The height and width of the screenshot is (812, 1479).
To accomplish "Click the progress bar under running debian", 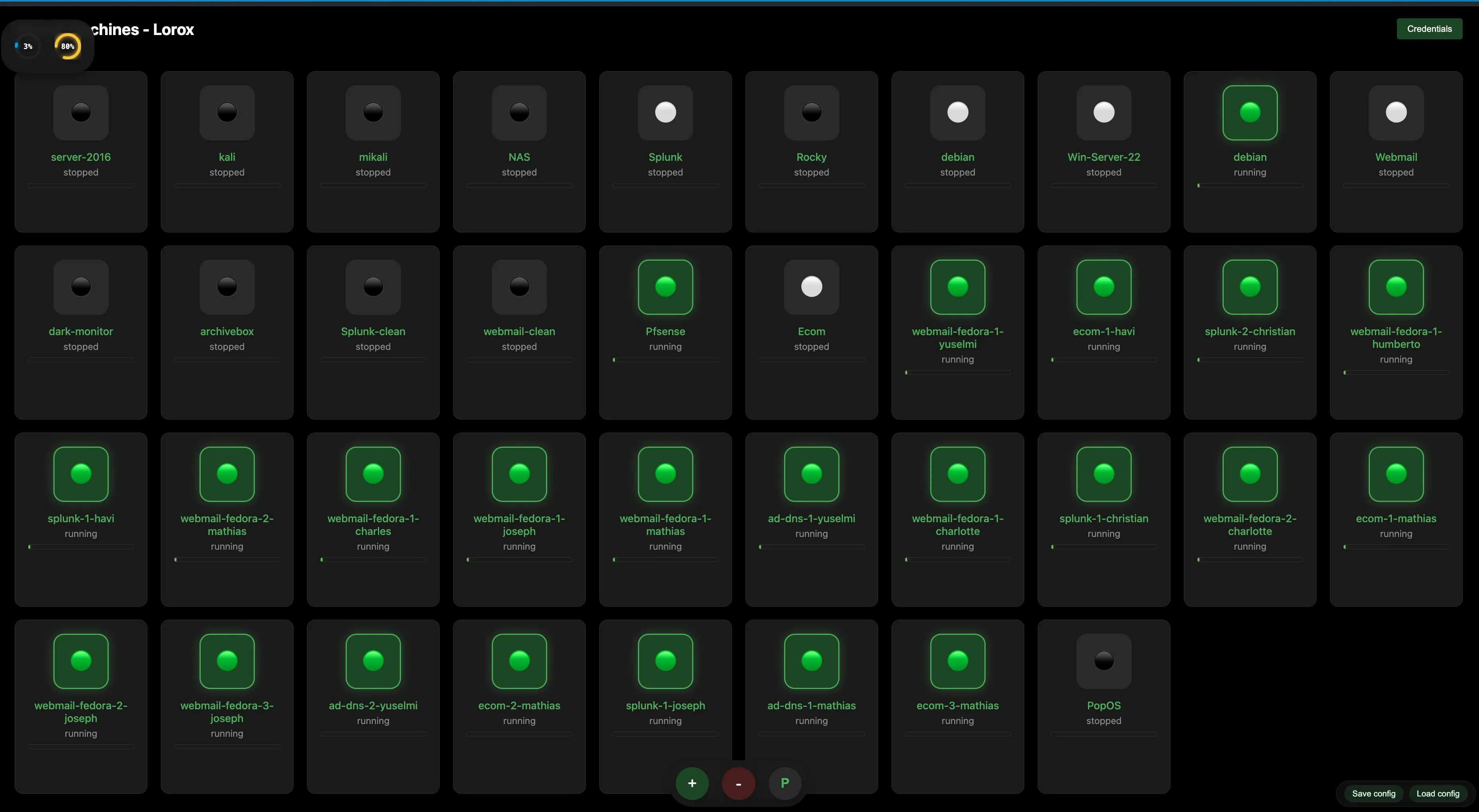I will pos(1250,185).
